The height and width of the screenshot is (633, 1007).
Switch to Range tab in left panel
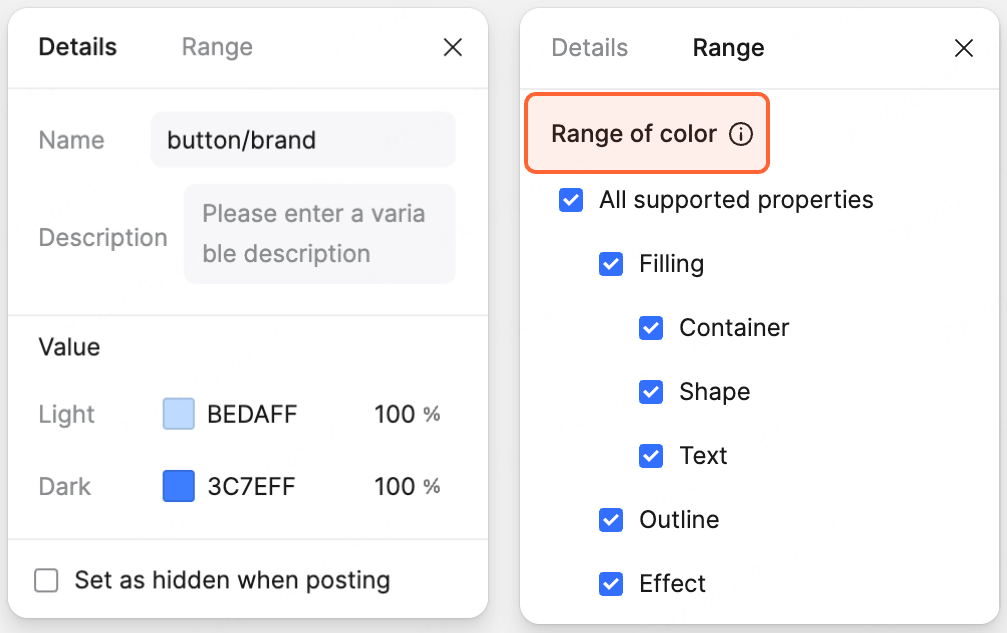(x=217, y=47)
